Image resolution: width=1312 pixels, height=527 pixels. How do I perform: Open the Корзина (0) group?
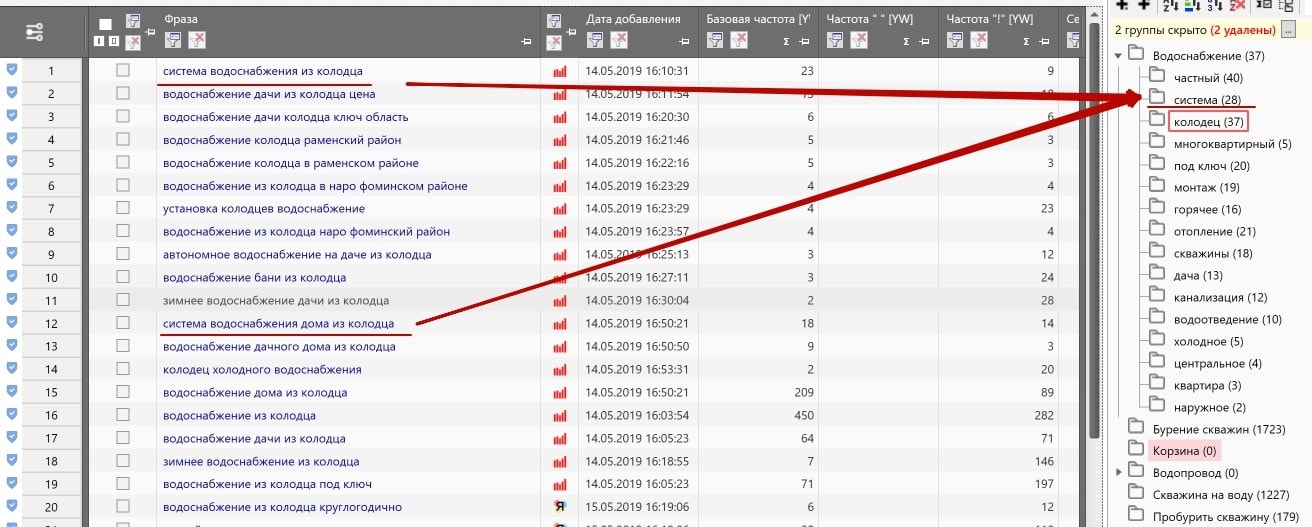click(x=1182, y=451)
